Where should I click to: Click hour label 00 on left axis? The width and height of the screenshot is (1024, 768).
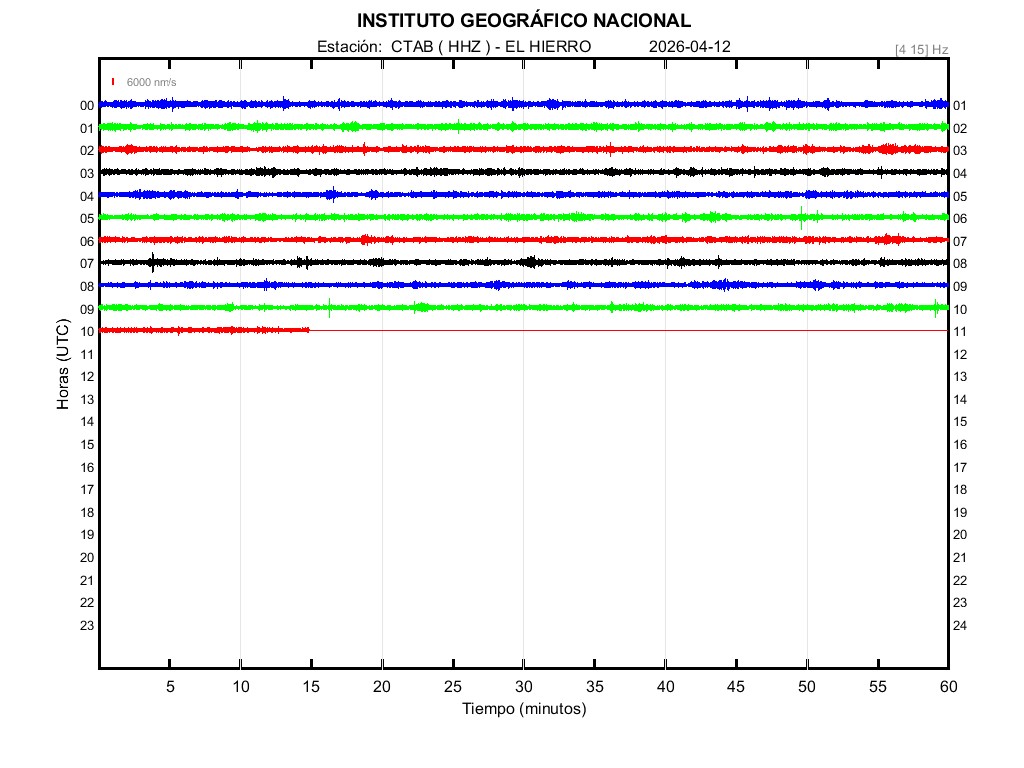point(87,105)
